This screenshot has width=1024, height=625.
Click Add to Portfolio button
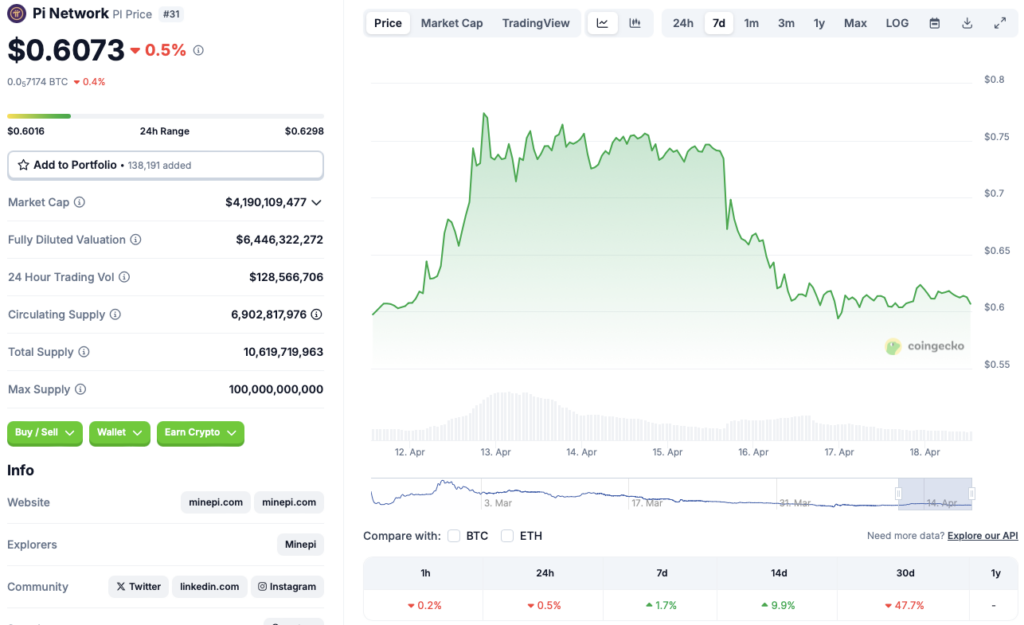(x=165, y=165)
